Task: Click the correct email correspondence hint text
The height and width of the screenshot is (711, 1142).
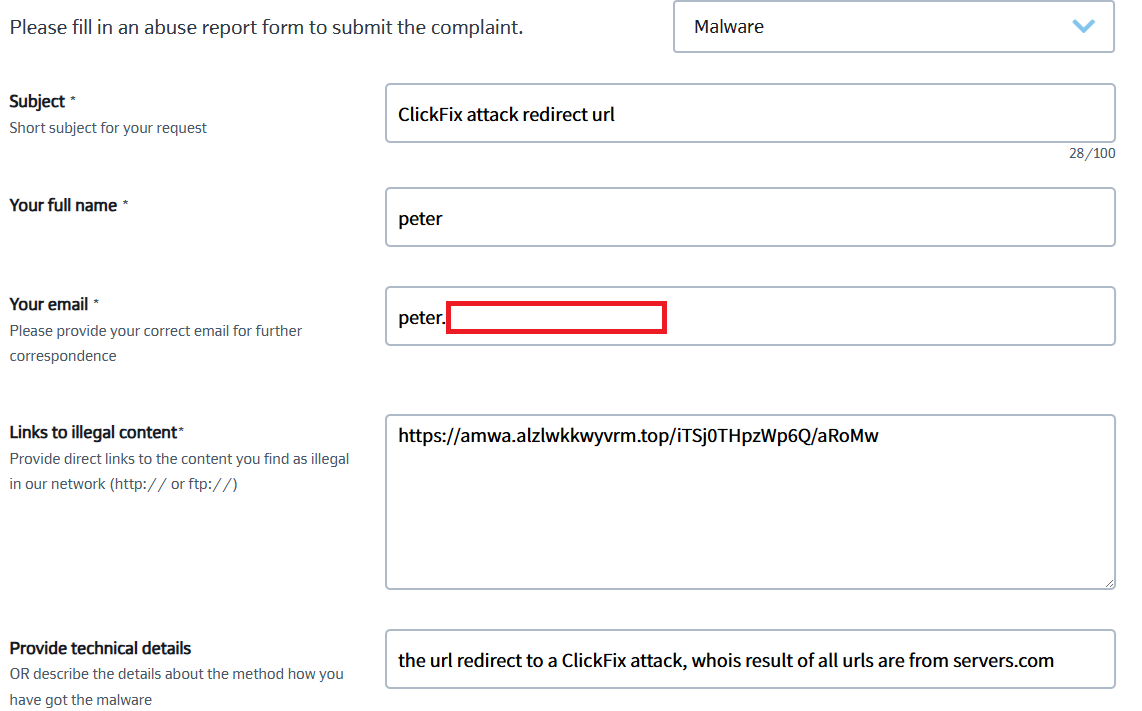Action: [156, 343]
